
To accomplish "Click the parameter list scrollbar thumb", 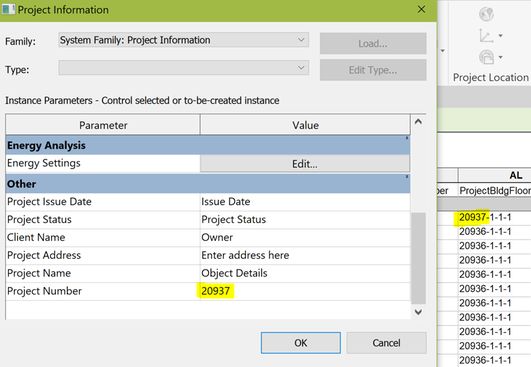I will click(x=418, y=258).
